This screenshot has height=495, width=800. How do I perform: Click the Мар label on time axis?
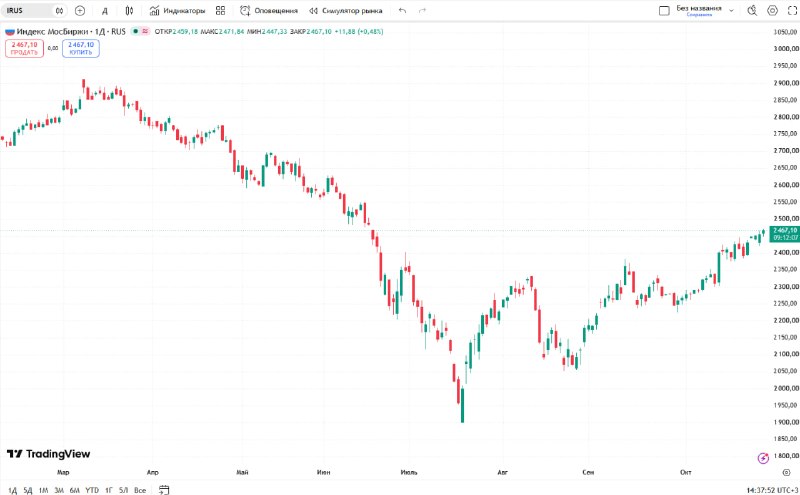63,472
